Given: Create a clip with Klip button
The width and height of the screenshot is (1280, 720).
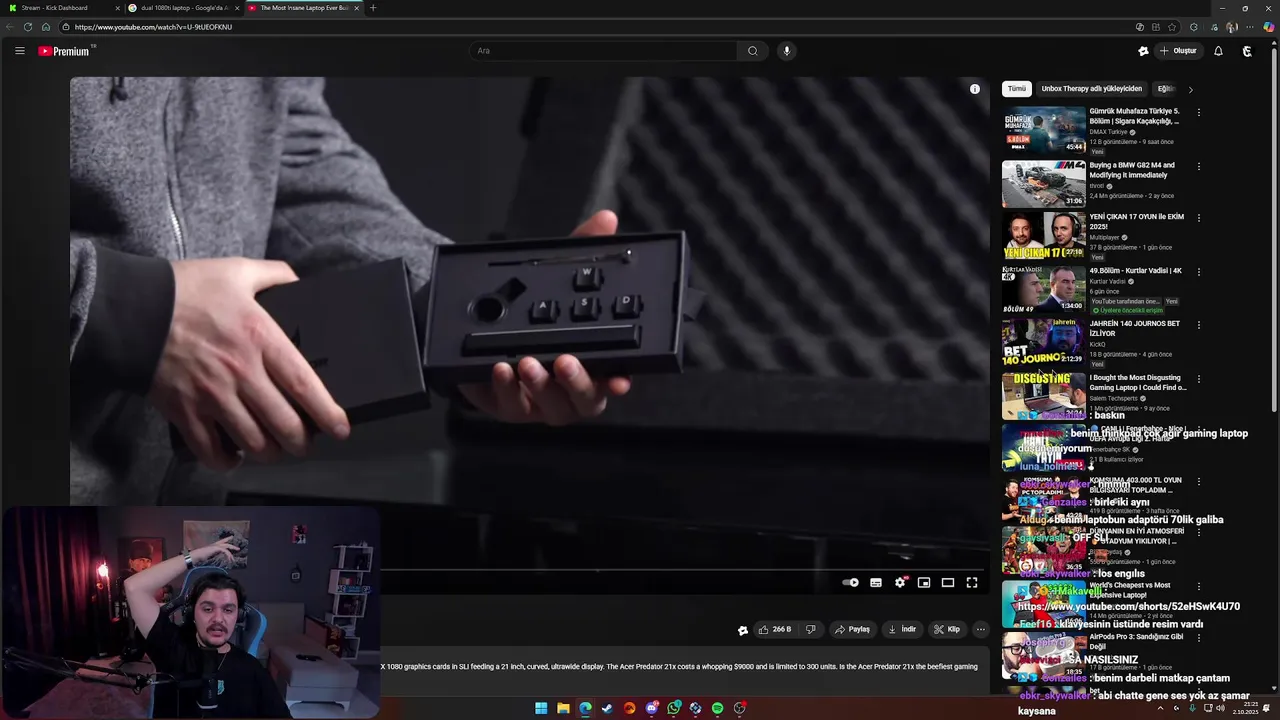Looking at the screenshot, I should [947, 629].
